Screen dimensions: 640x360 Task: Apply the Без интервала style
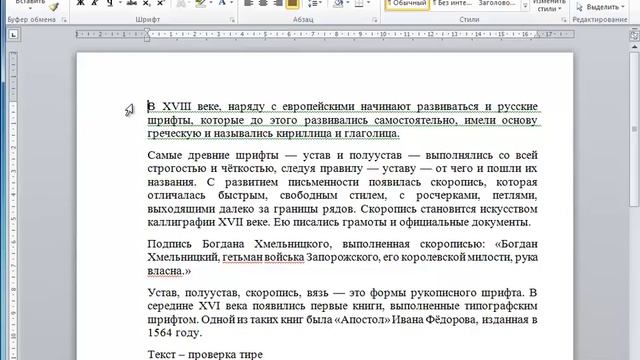(452, 3)
